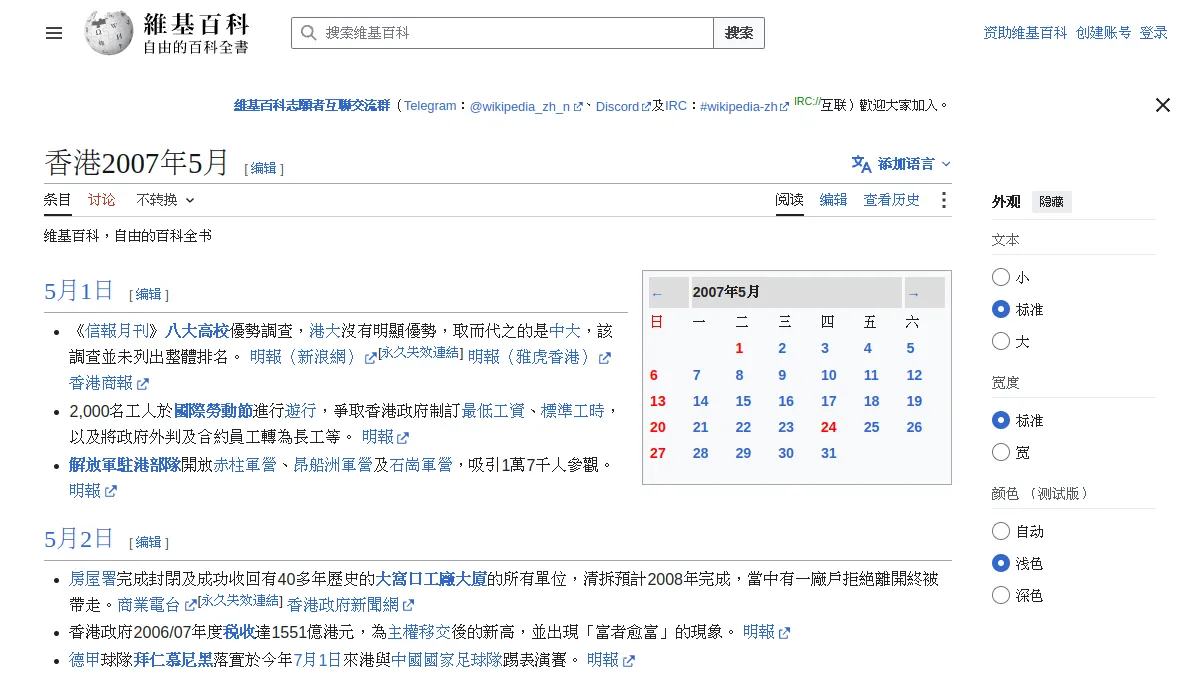Select the 小 text size option
Image resolution: width=1200 pixels, height=675 pixels.
(1001, 277)
